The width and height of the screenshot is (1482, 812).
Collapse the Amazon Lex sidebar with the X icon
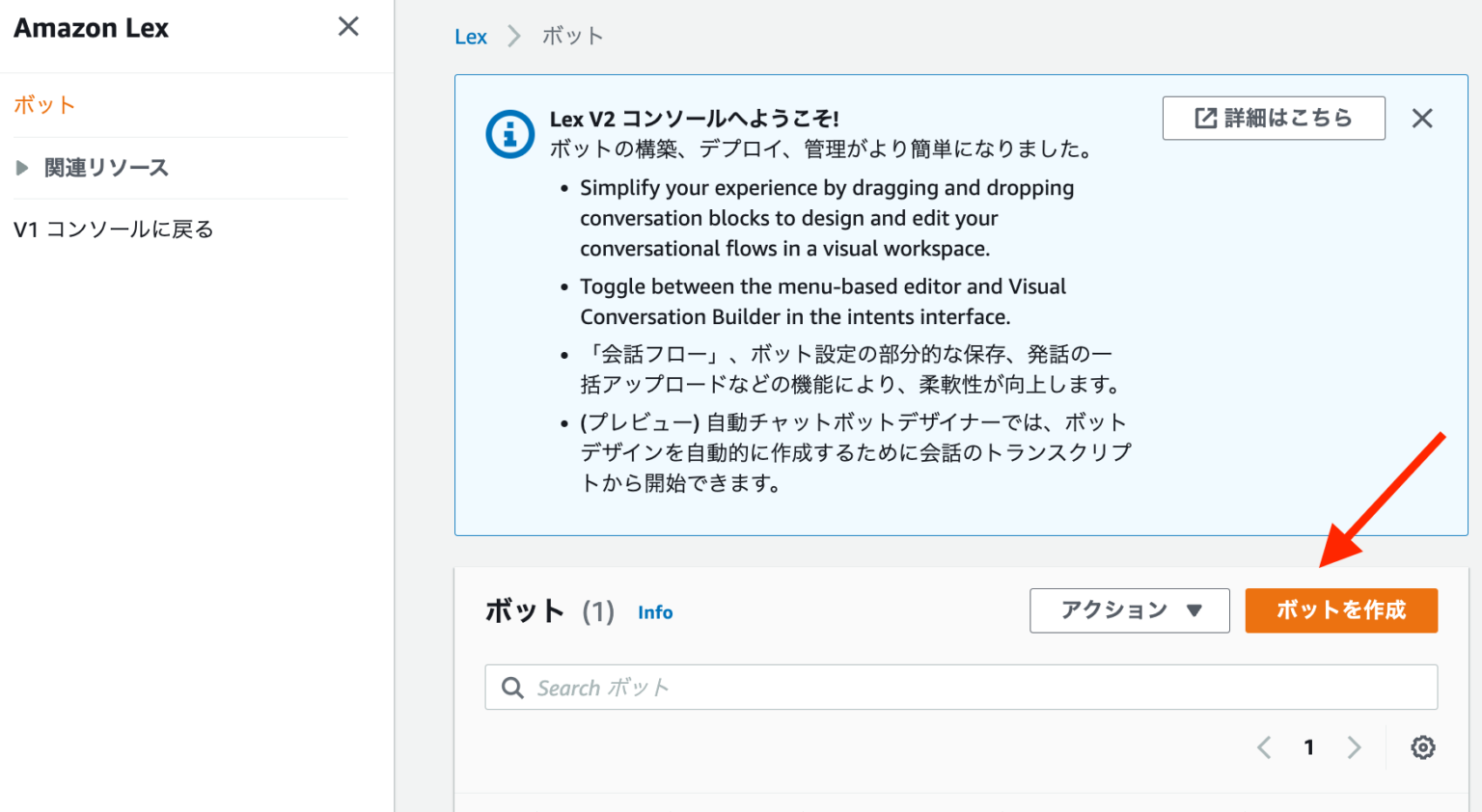pos(347,26)
